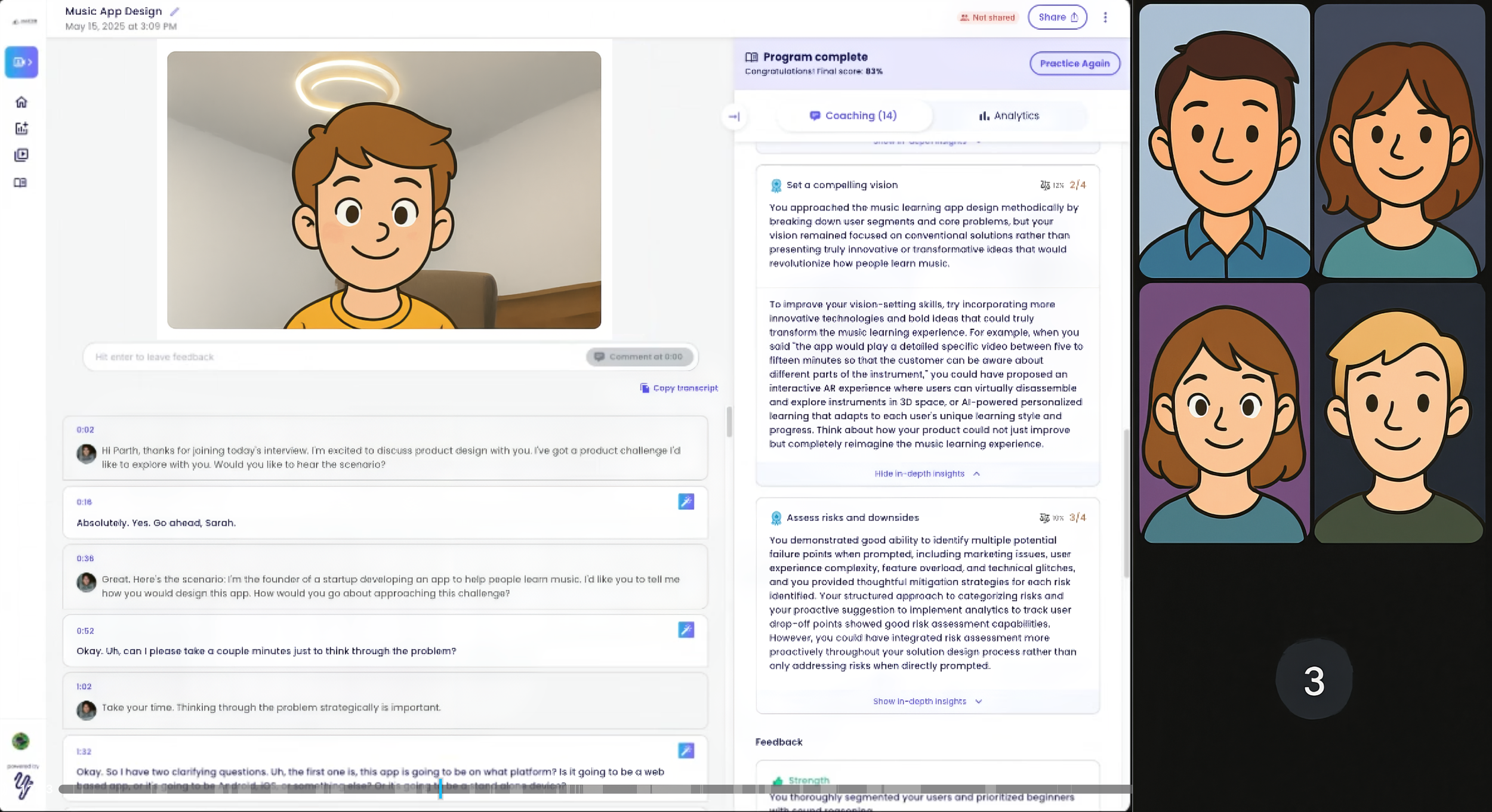Click the magic wand icon on the 1:32 transcript entry
Image resolution: width=1492 pixels, height=812 pixels.
pos(686,751)
